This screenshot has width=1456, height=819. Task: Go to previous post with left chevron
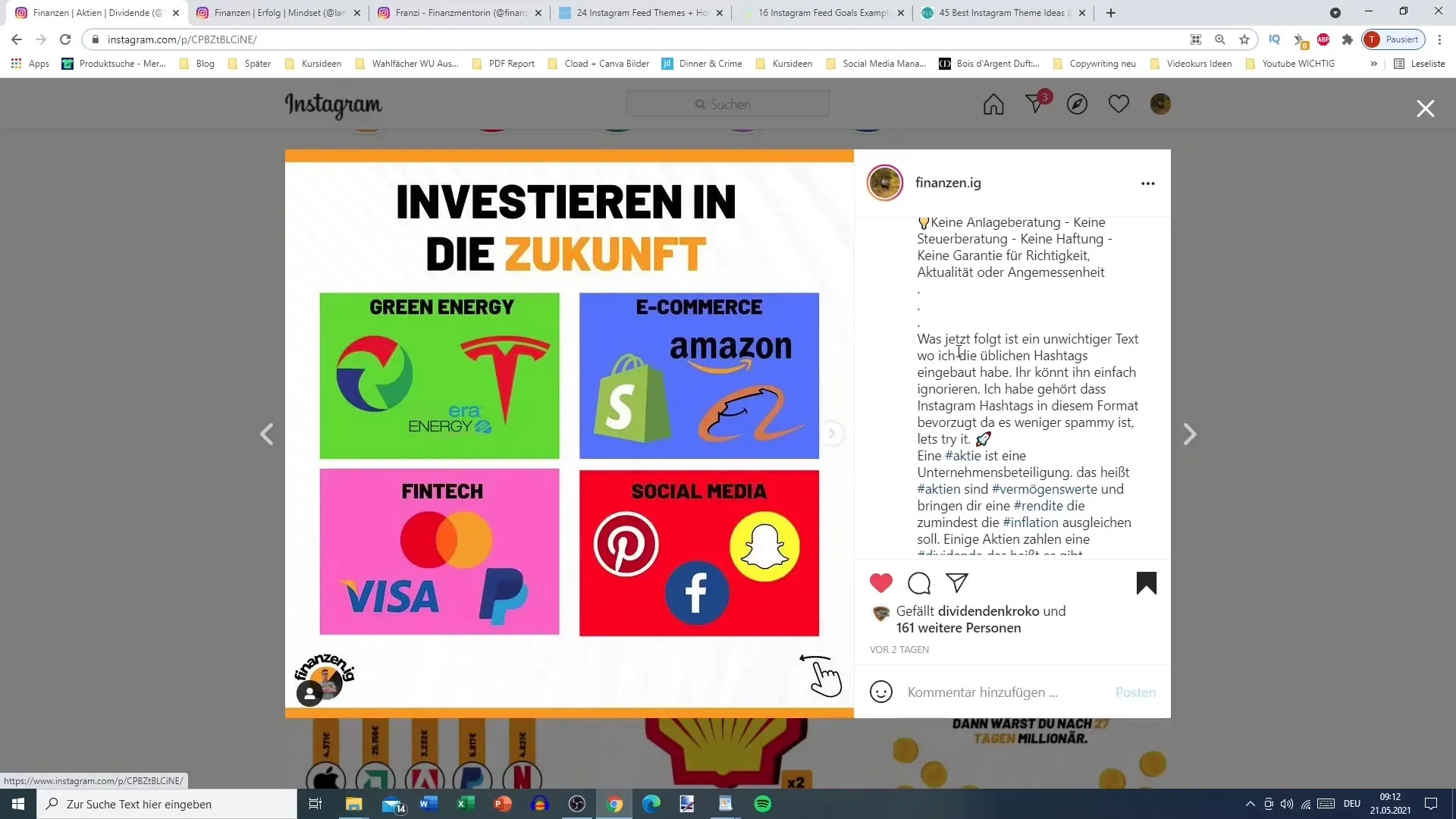(267, 434)
